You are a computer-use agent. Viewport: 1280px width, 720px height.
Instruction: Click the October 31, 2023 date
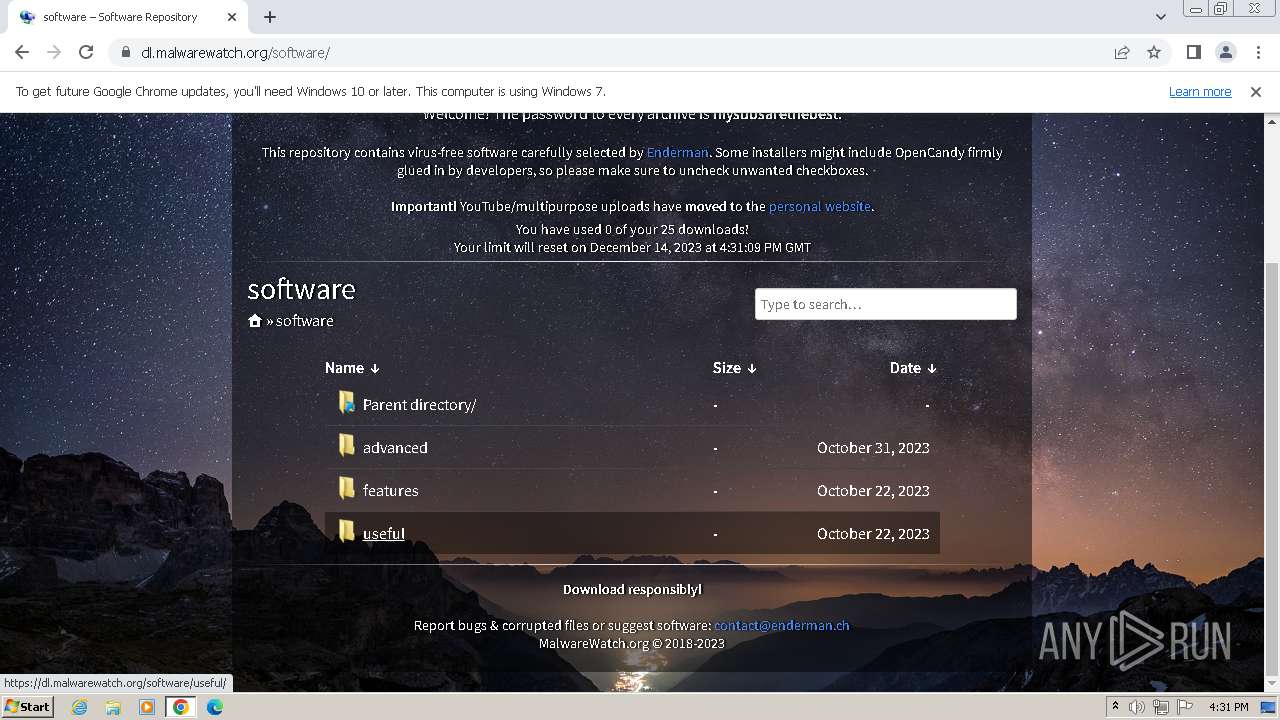coord(873,447)
